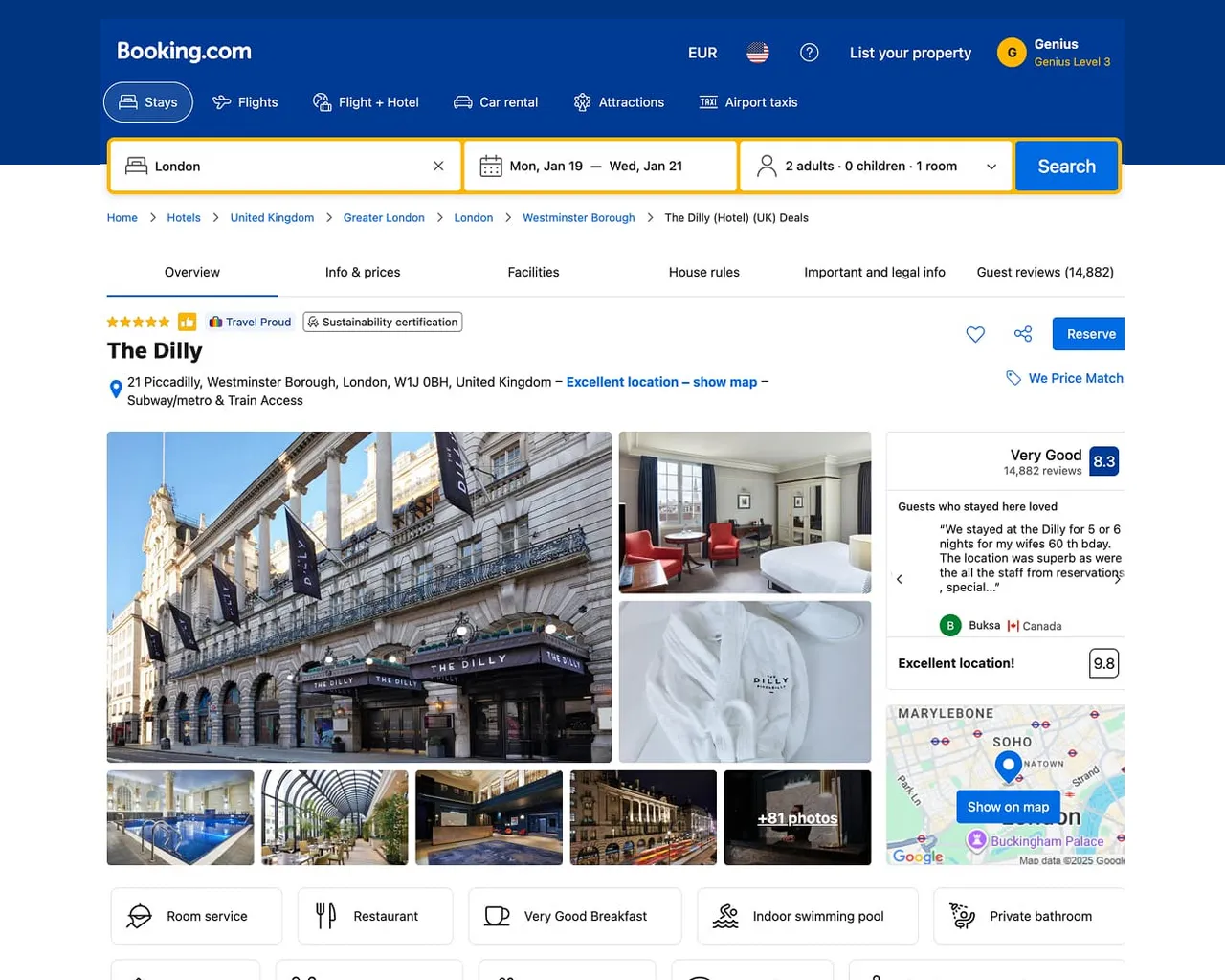The width and height of the screenshot is (1225, 980).
Task: Go to Home breadcrumb
Action: (x=122, y=218)
